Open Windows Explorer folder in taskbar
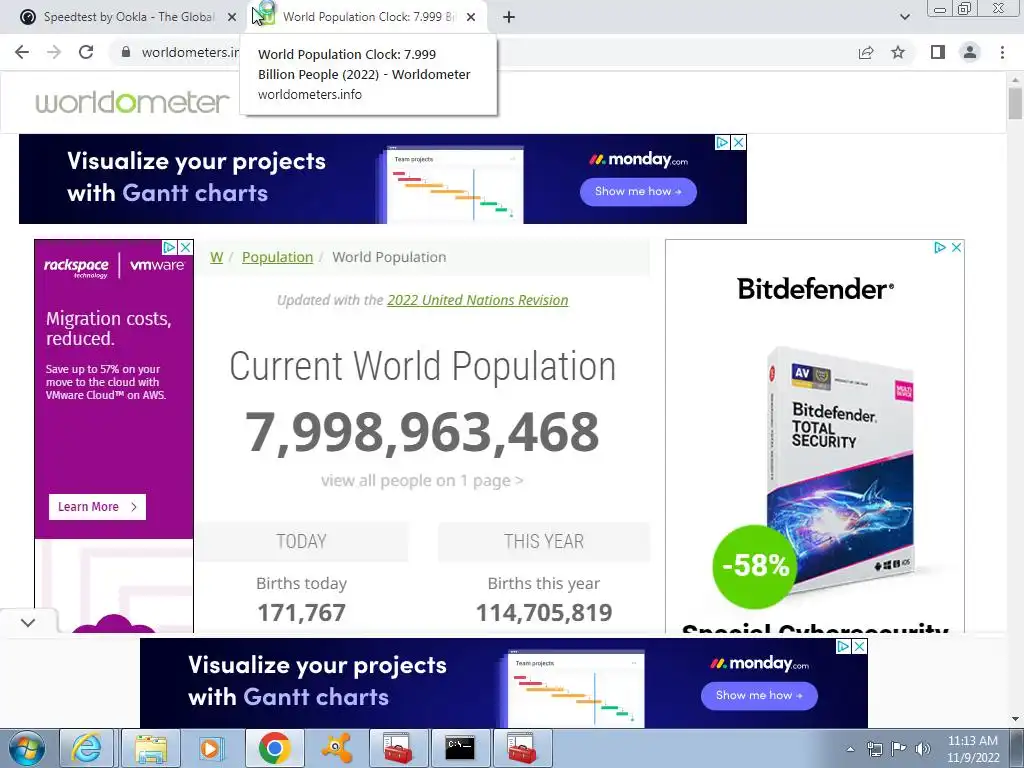Image resolution: width=1024 pixels, height=768 pixels. click(150, 748)
